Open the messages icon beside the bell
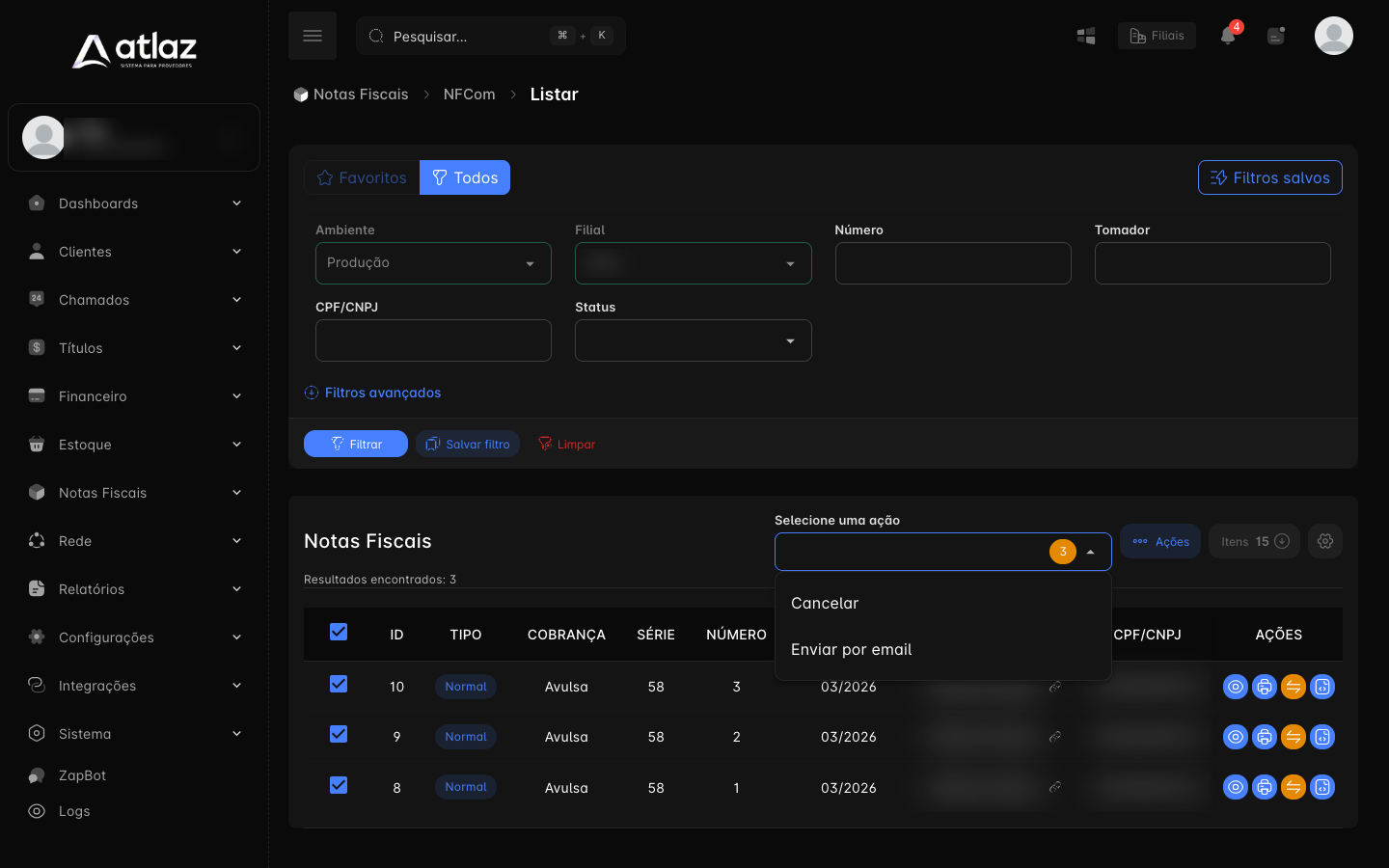The image size is (1389, 868). coord(1276,36)
